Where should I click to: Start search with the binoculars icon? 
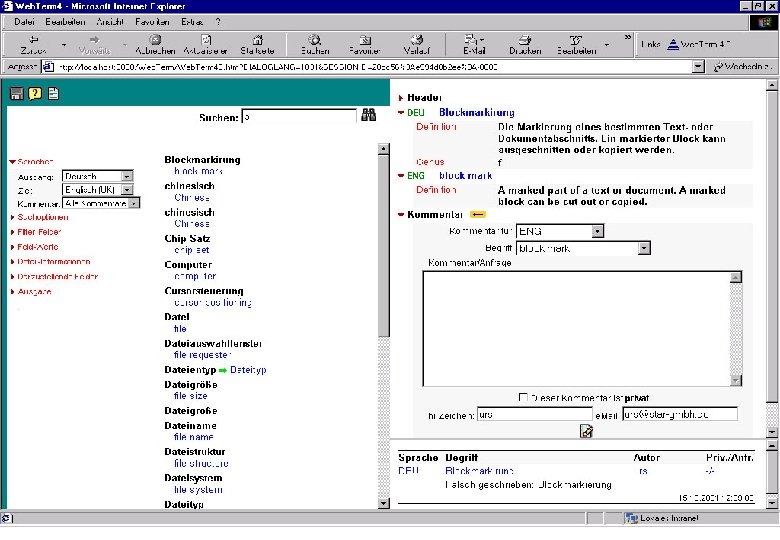[368, 116]
